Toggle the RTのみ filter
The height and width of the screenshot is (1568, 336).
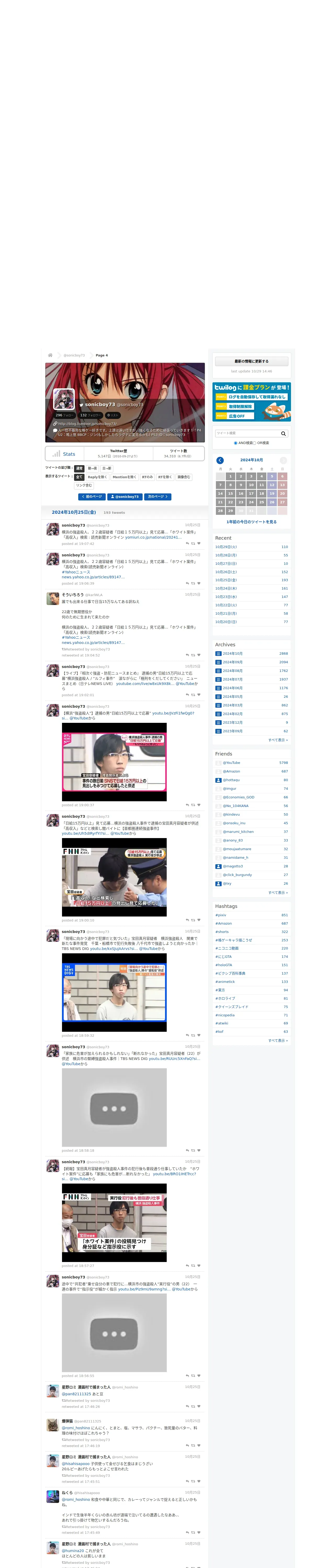pos(148,477)
